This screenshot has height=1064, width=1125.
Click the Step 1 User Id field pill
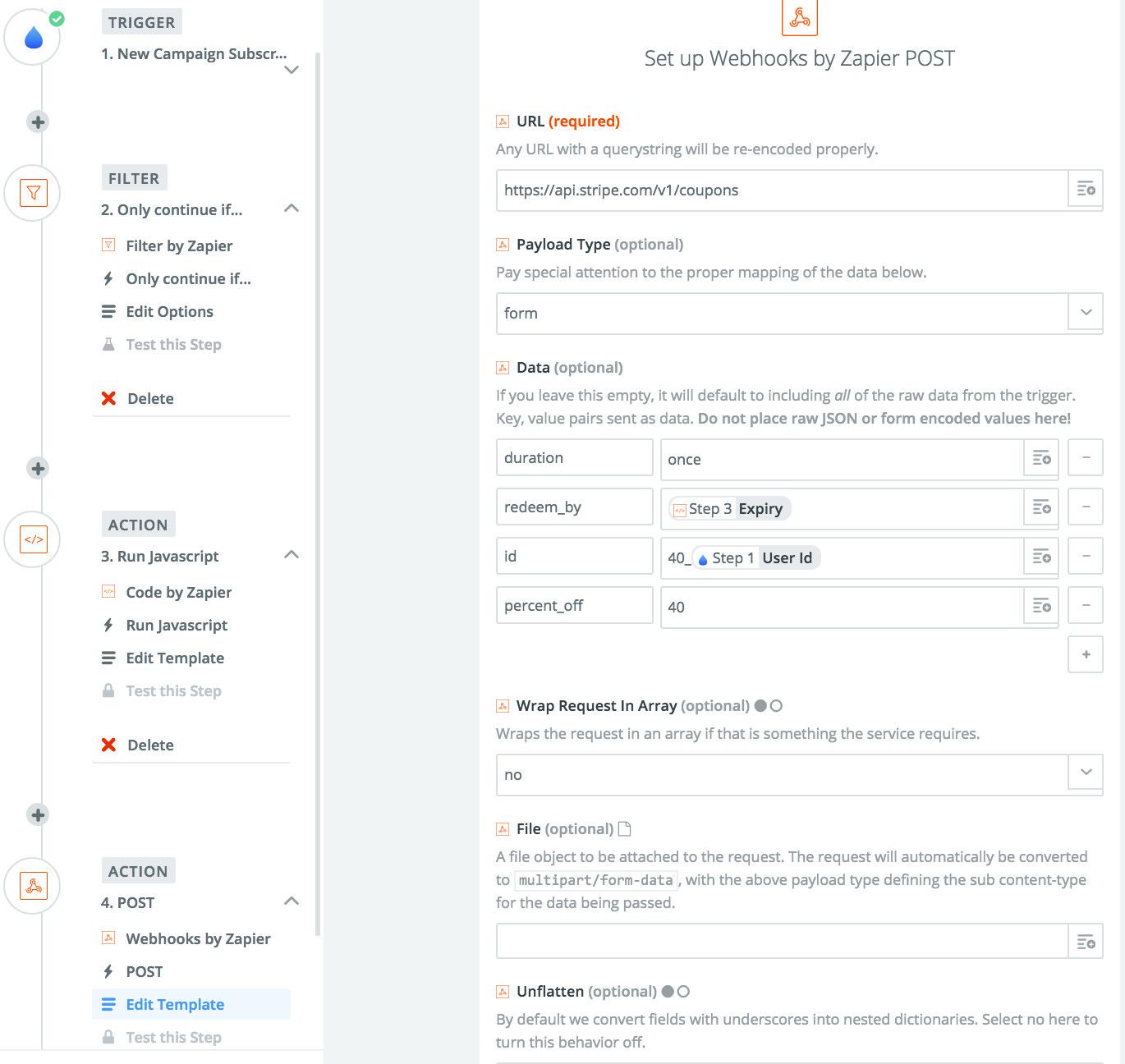(x=756, y=557)
